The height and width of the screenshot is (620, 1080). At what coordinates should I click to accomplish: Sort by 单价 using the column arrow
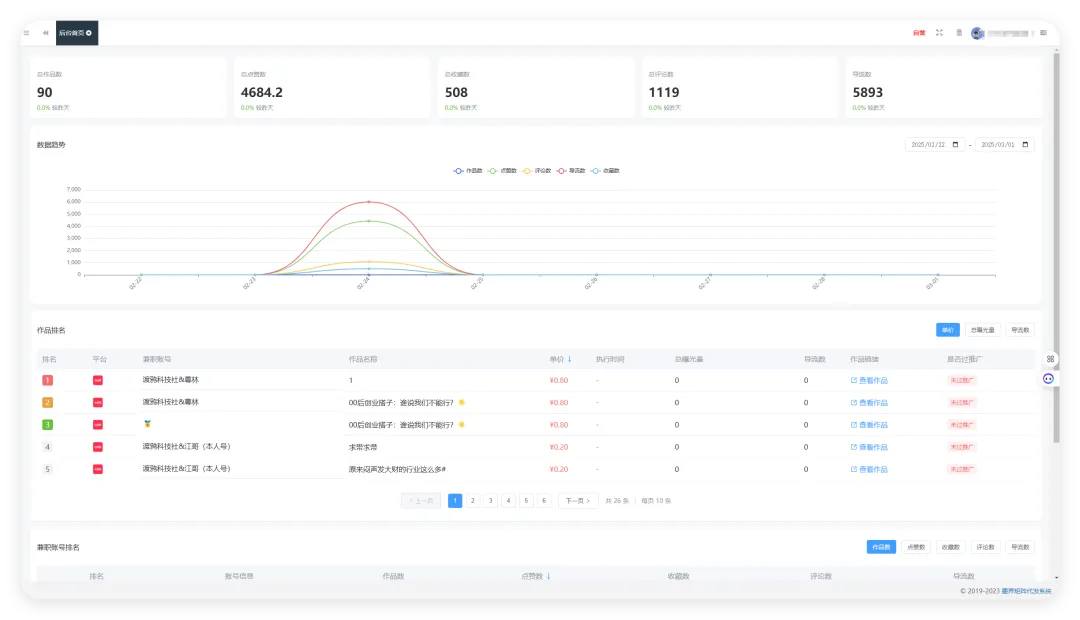570,359
